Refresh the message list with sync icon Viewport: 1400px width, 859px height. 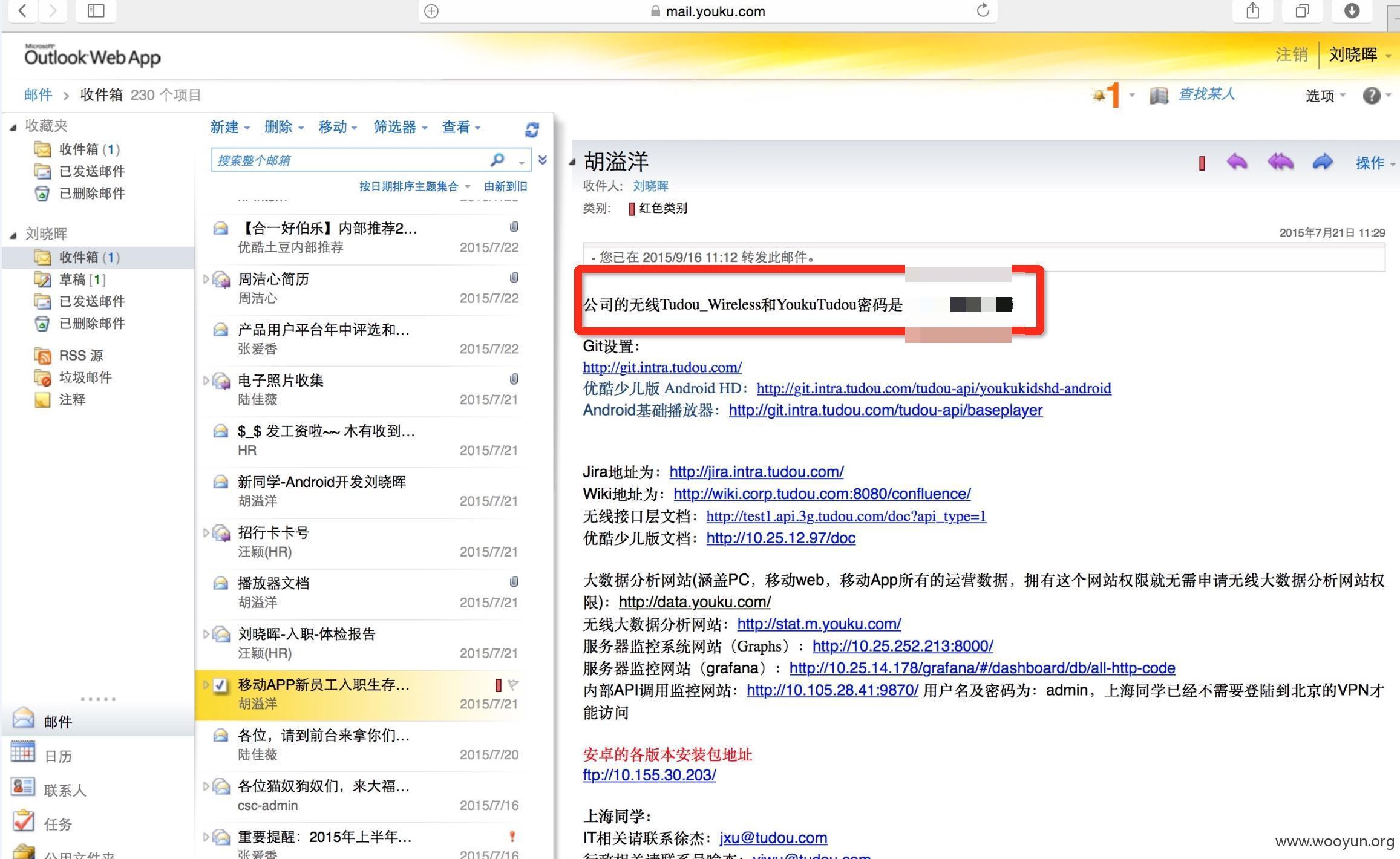tap(532, 129)
